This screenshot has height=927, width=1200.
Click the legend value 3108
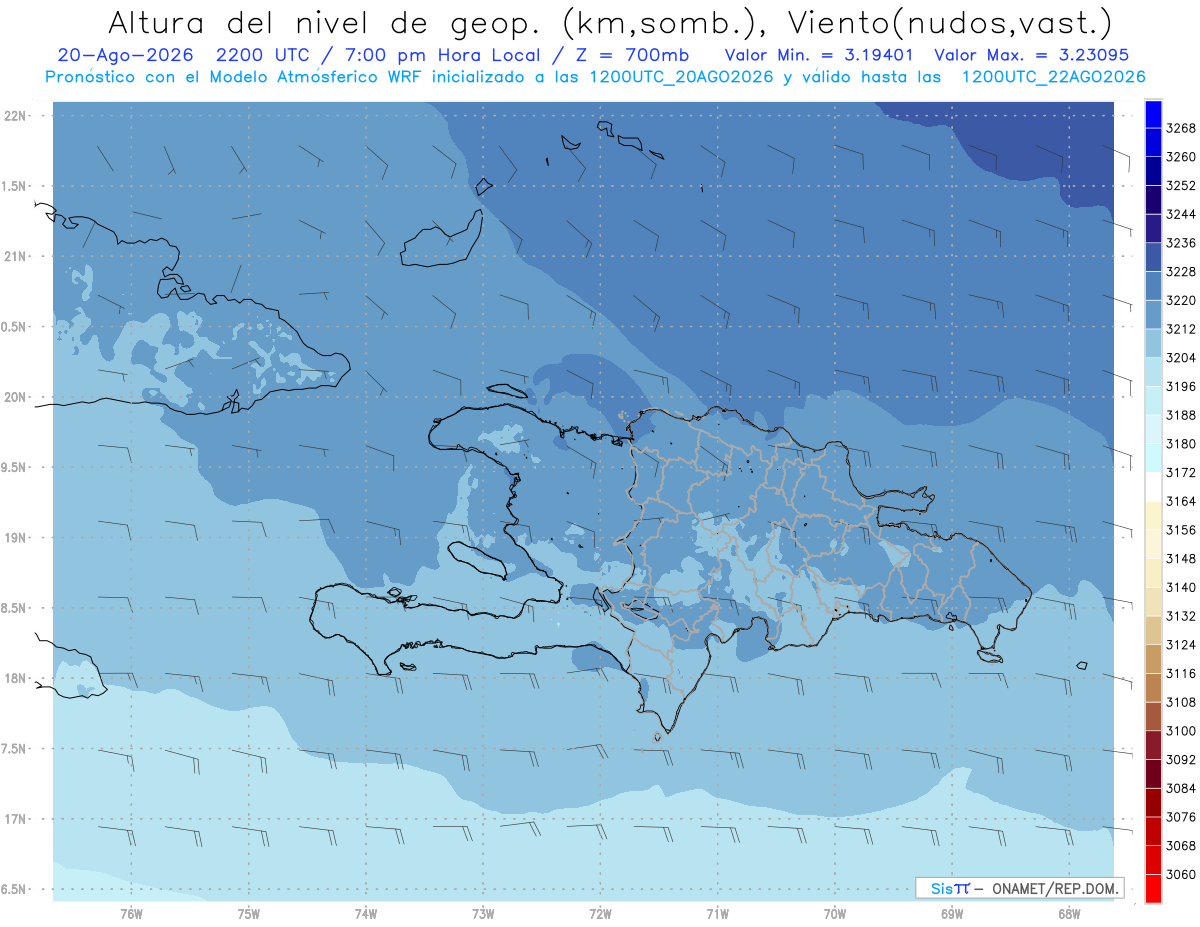(1181, 702)
